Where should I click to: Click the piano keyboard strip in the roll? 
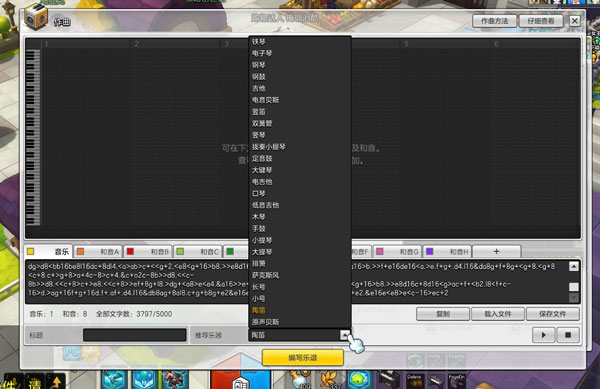[33, 137]
